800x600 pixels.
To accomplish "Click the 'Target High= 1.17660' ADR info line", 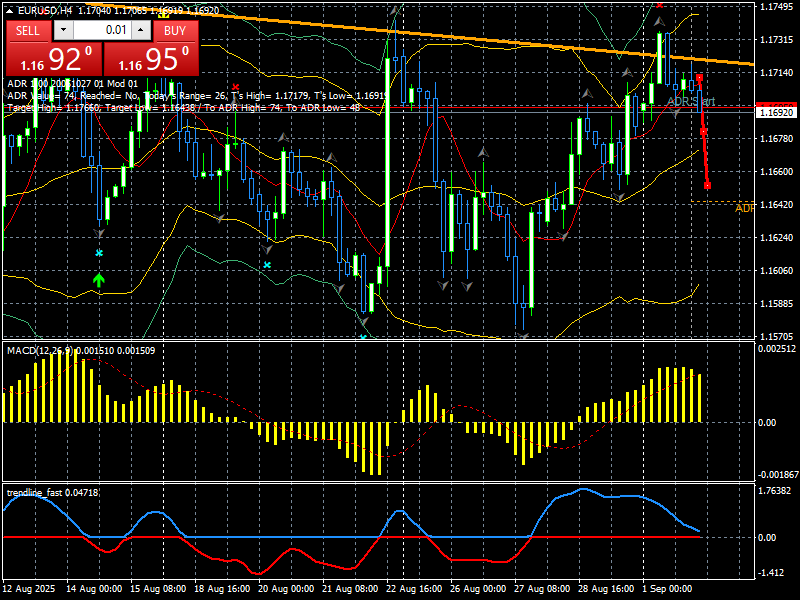I will click(x=184, y=108).
